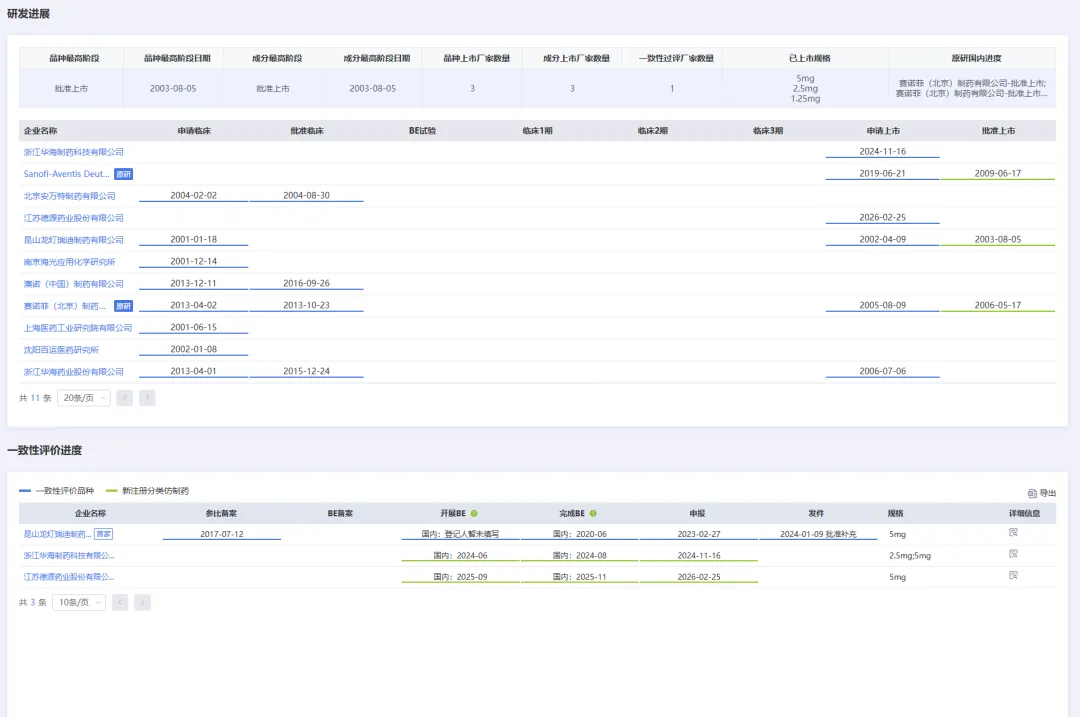The height and width of the screenshot is (717, 1080).
Task: Click the 详细信息 column header
Action: (1024, 513)
